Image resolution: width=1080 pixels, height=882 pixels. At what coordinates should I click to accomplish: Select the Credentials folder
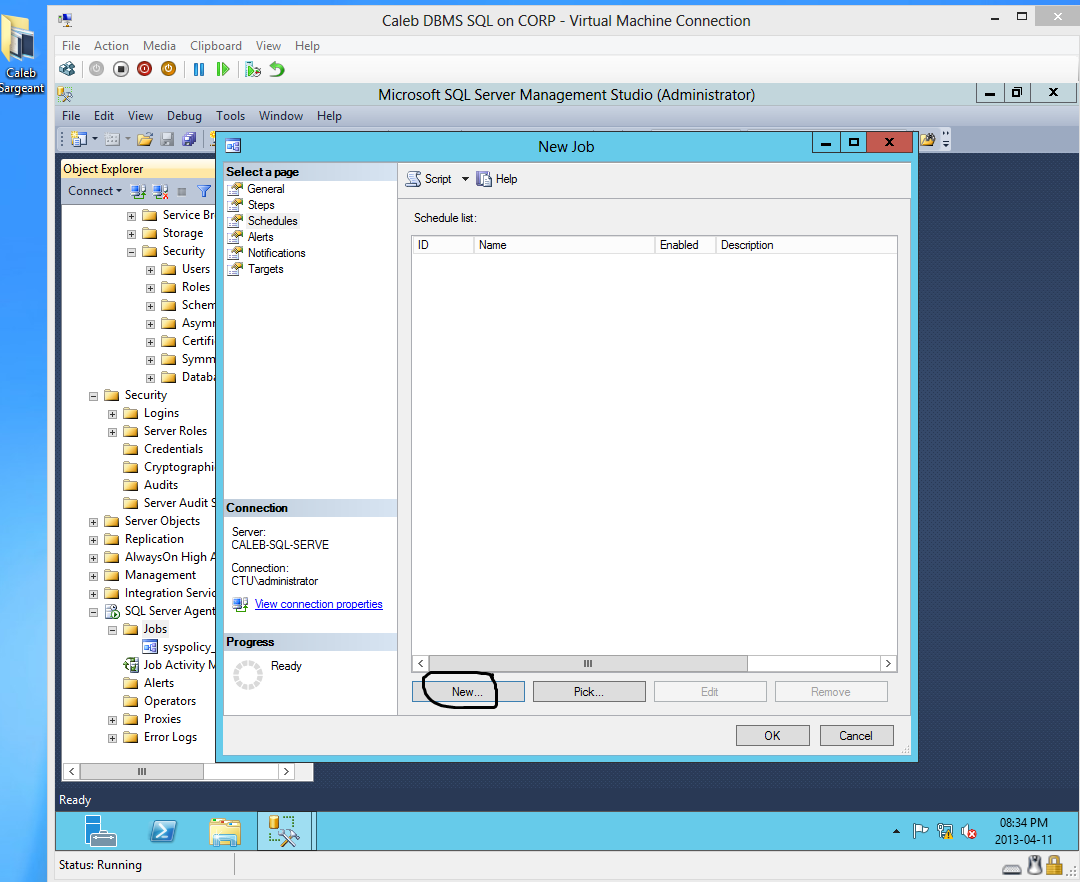[x=173, y=449]
